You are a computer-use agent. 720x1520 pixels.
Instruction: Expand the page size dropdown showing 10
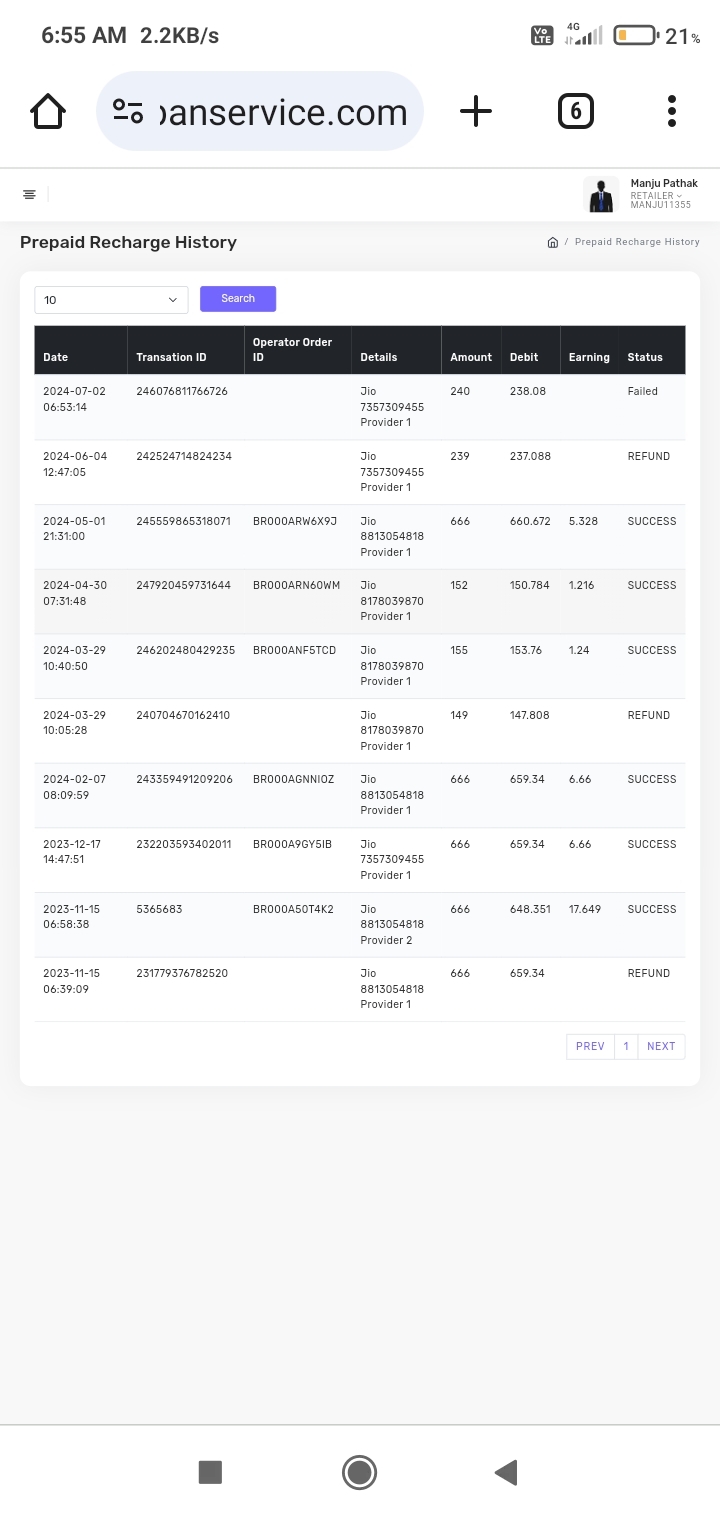pos(111,300)
